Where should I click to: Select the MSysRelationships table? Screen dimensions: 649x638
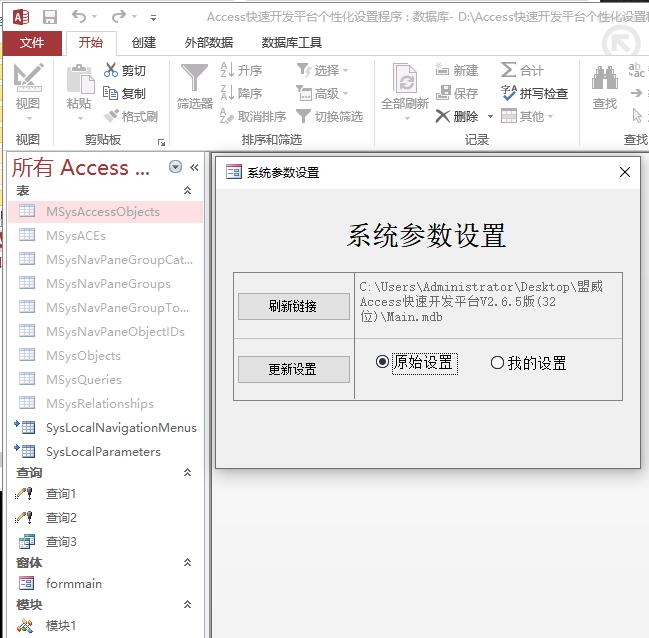[106, 404]
